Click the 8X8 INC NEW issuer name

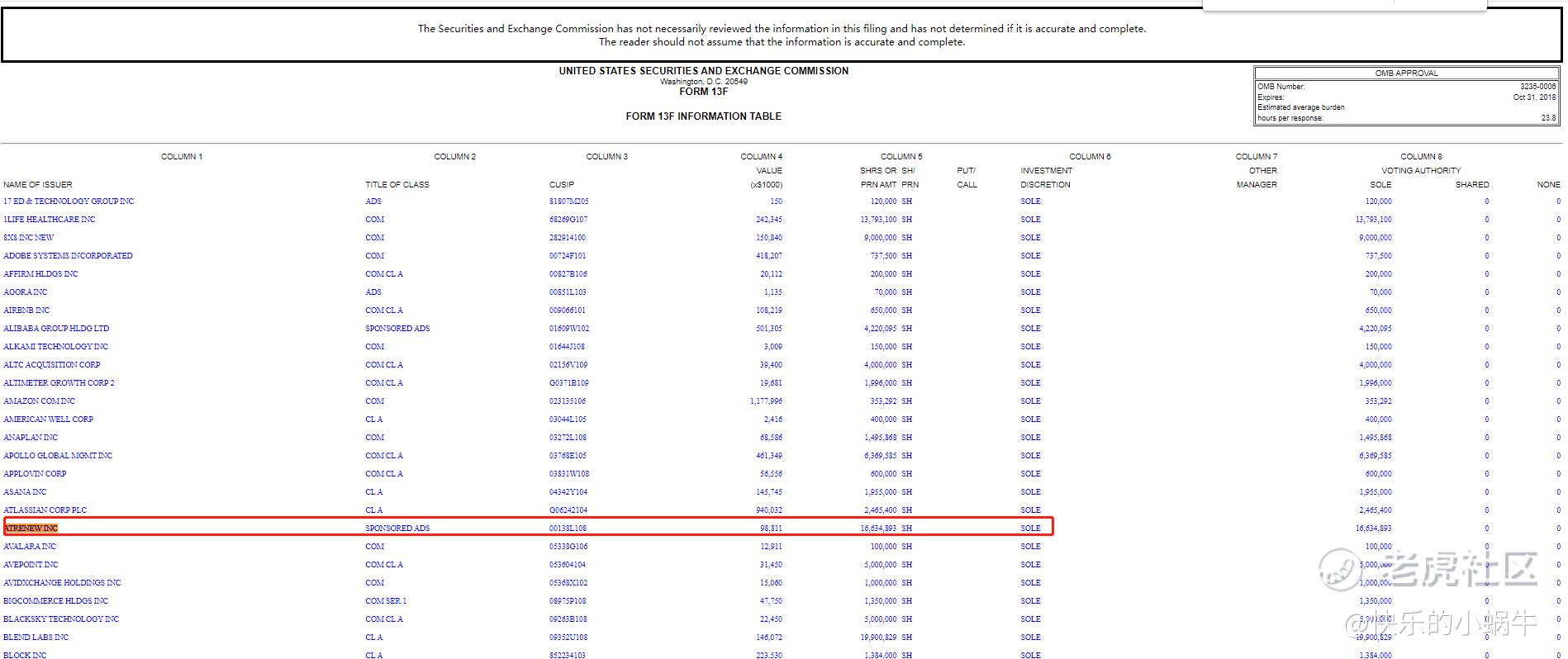coord(29,238)
